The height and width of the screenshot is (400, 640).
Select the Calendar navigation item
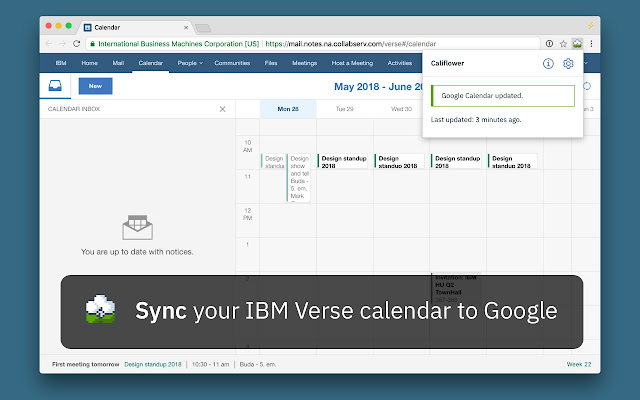coord(151,63)
